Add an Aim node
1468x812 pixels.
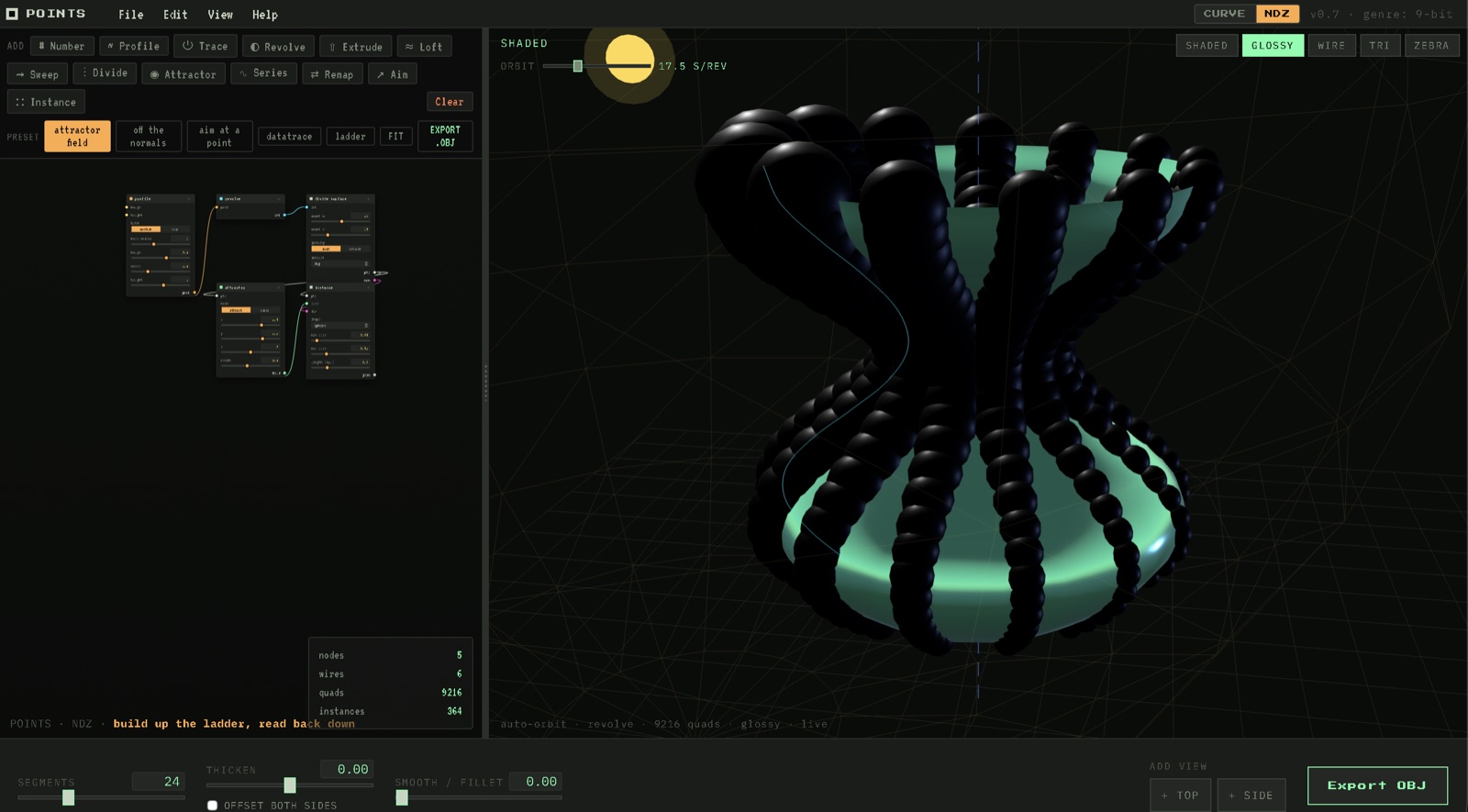[x=393, y=74]
